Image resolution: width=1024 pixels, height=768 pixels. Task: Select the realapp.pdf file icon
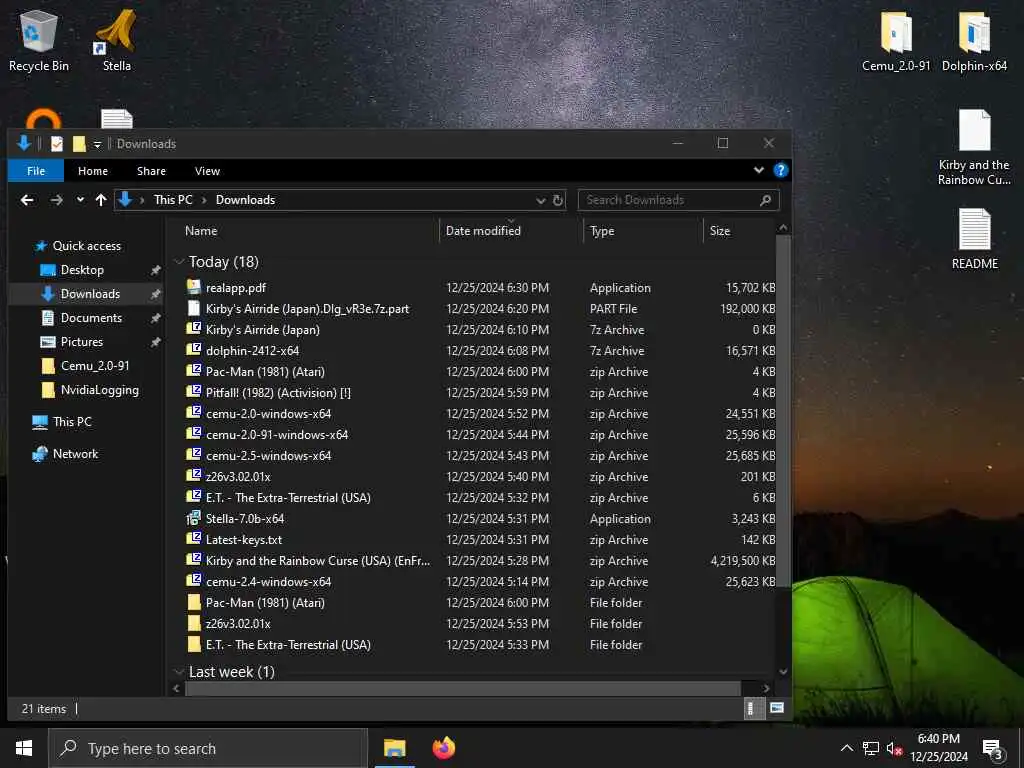(193, 287)
